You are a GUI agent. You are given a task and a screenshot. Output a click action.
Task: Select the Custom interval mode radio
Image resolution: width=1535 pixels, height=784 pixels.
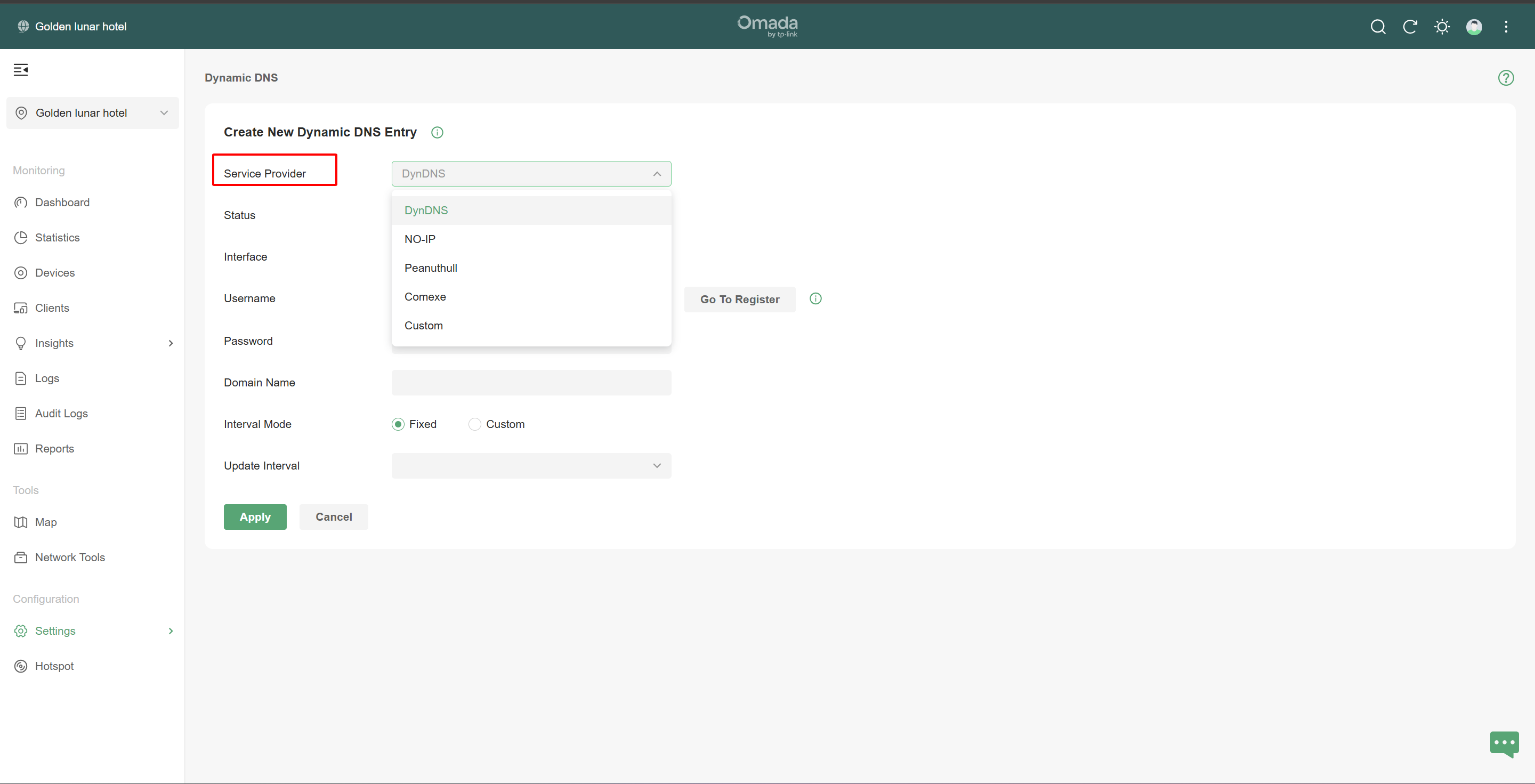pos(474,424)
